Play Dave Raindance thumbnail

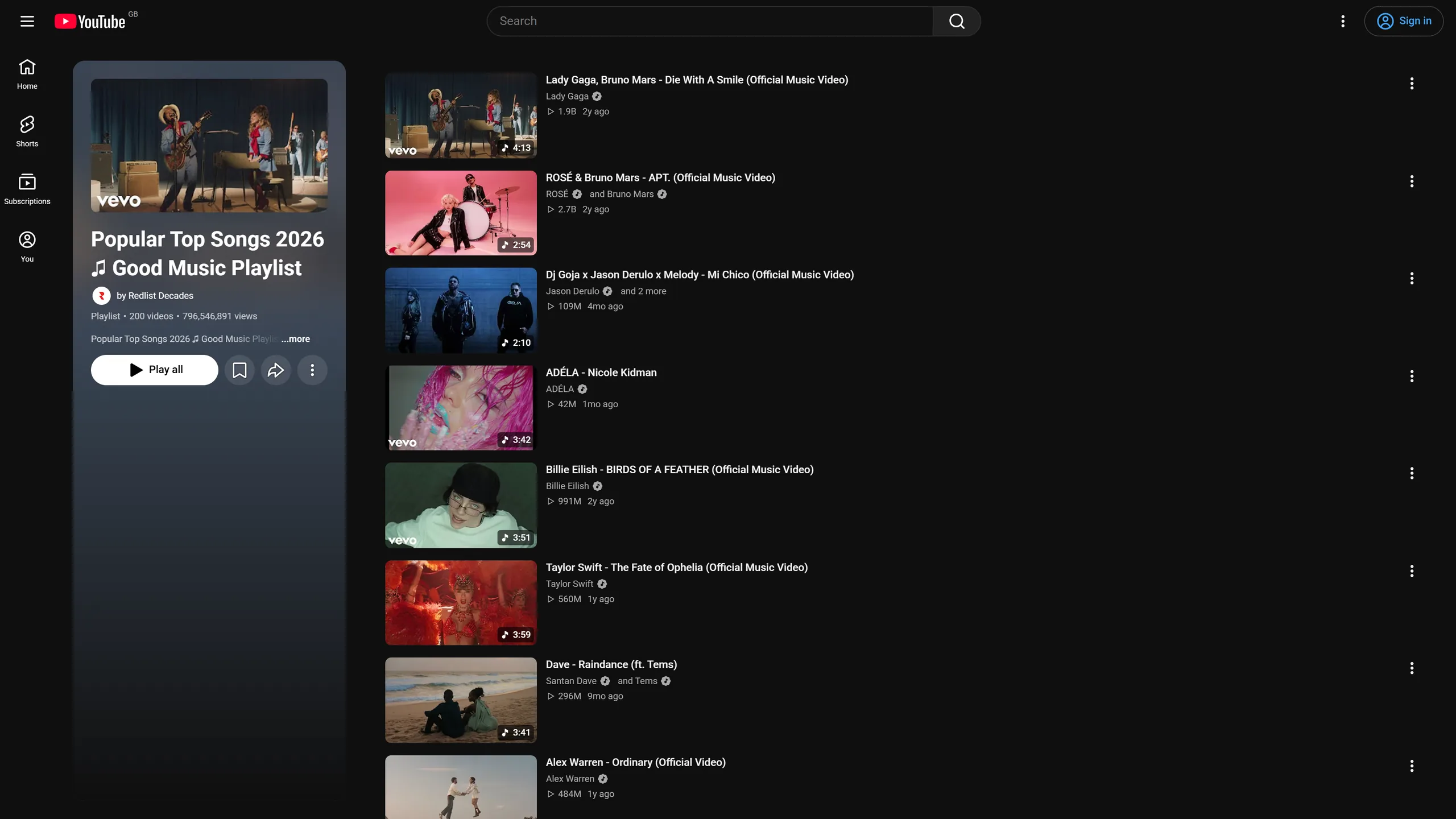pos(461,700)
